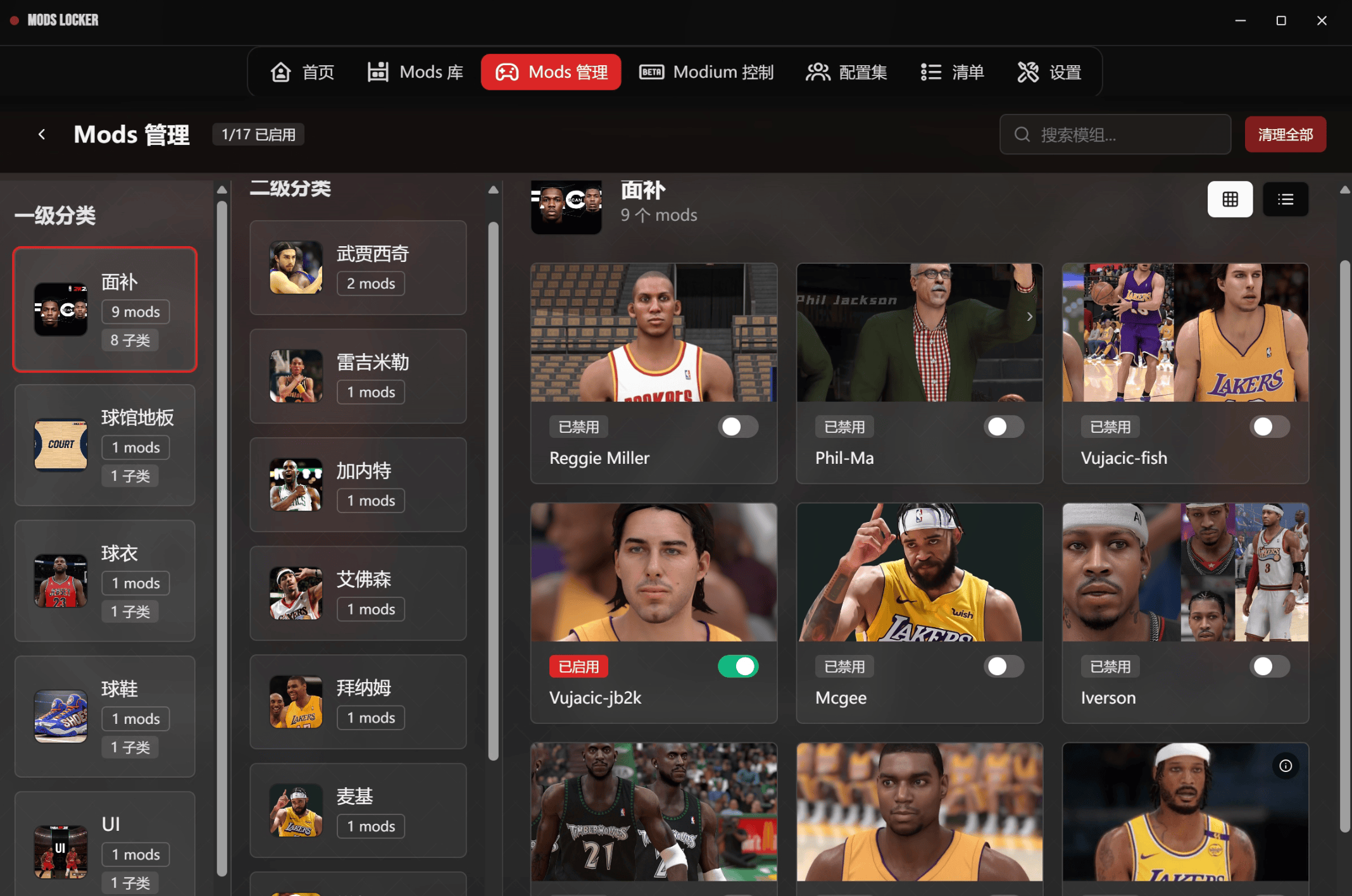The width and height of the screenshot is (1352, 896).
Task: Click the search magnifier icon
Action: [1022, 134]
